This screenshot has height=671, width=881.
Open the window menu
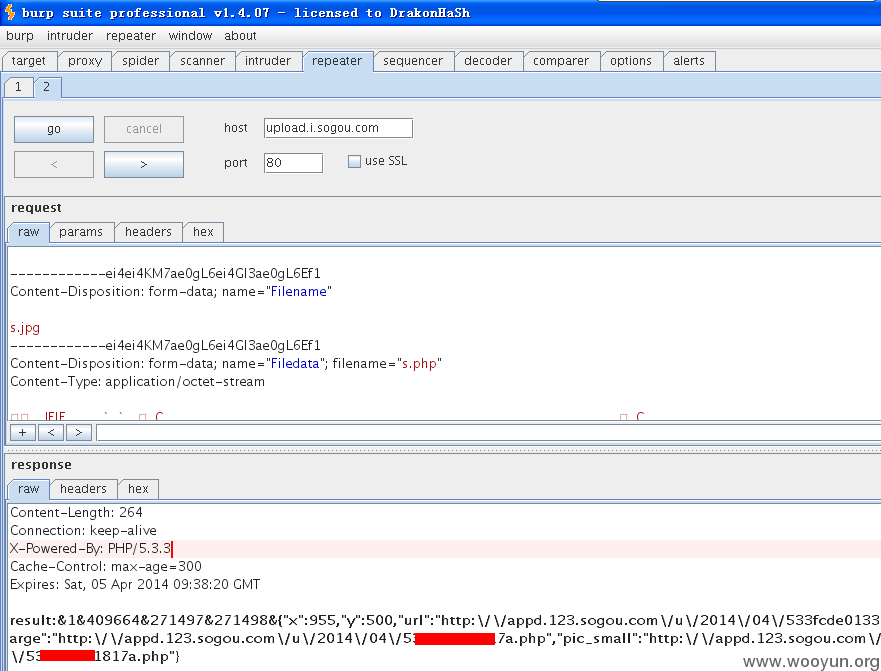190,36
